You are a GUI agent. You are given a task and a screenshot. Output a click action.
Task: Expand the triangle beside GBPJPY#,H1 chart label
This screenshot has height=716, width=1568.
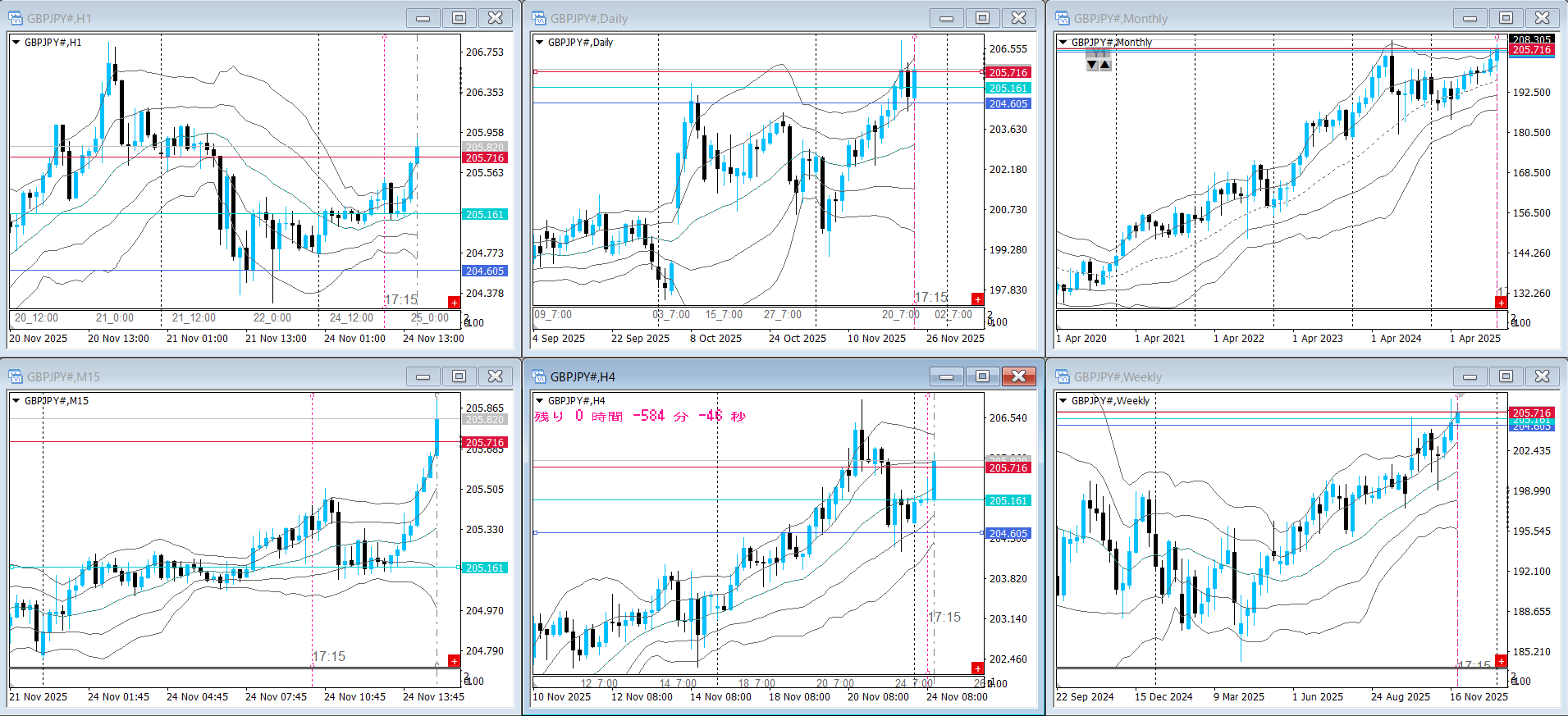(x=16, y=43)
